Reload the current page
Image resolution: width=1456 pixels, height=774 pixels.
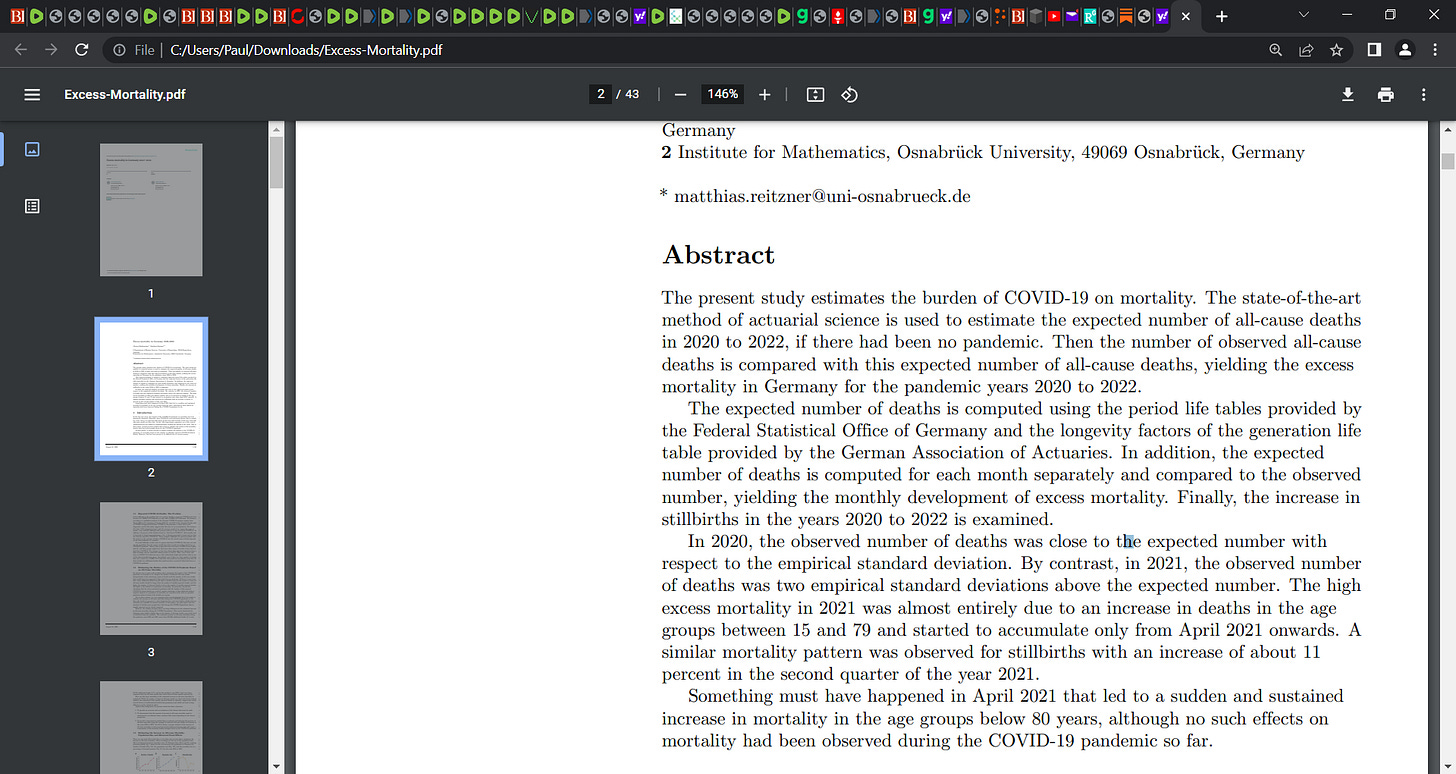pyautogui.click(x=82, y=49)
